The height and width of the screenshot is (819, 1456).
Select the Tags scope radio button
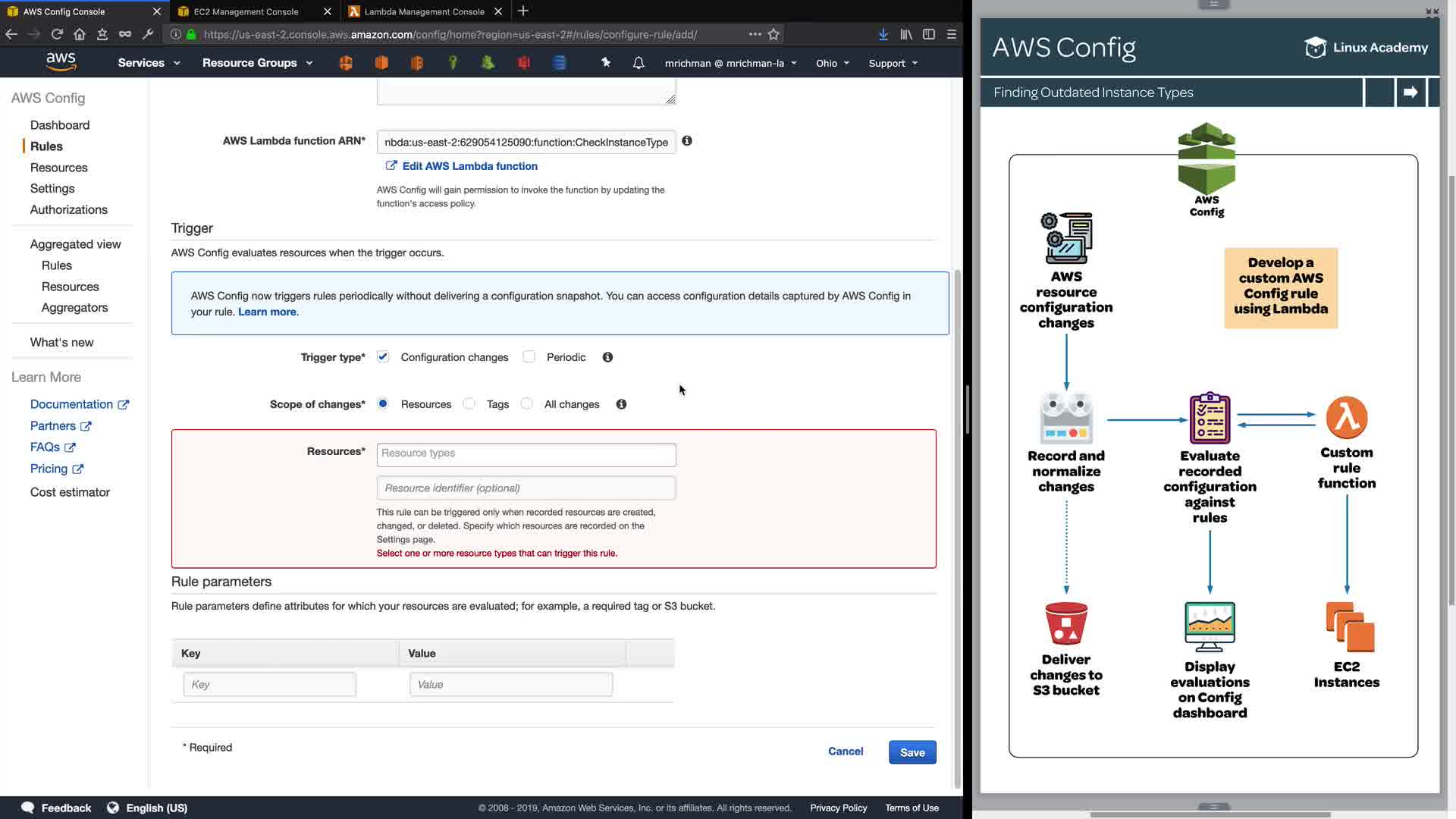469,404
